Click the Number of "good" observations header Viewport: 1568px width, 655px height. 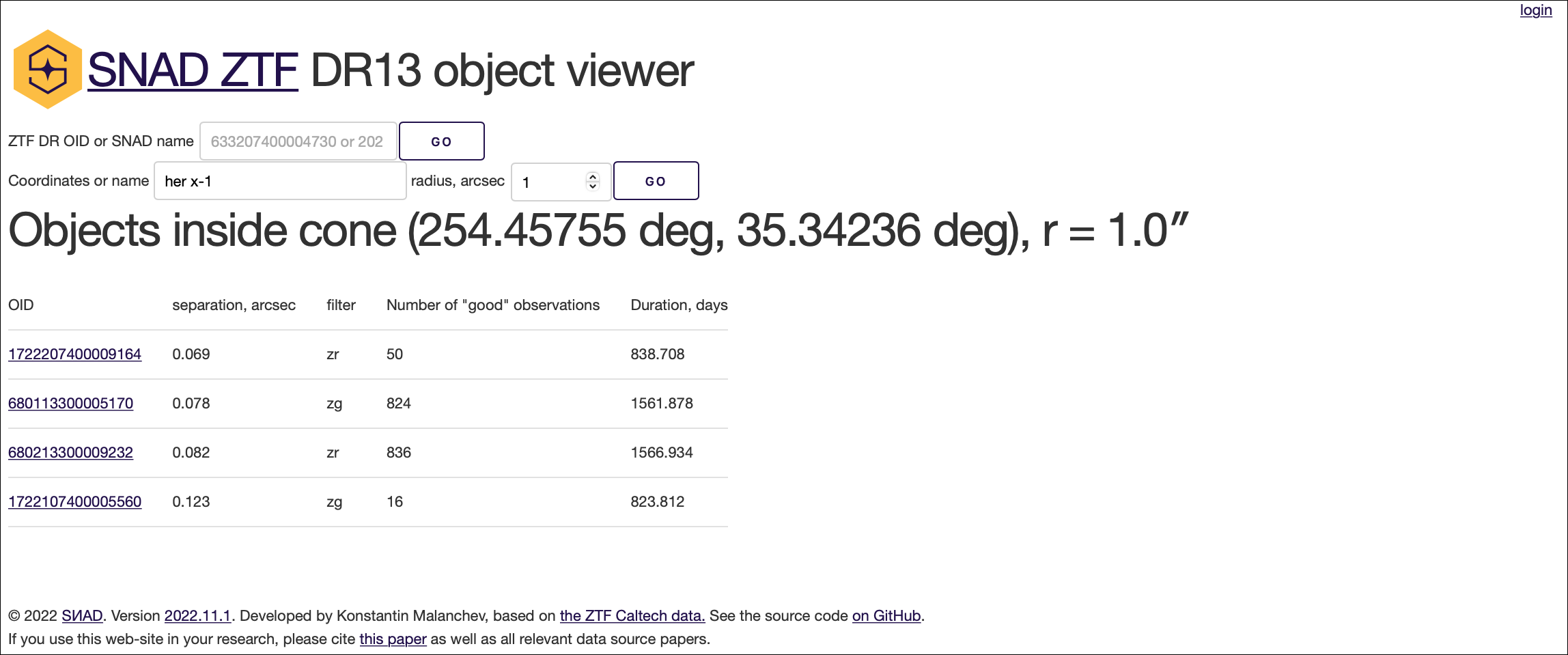pos(493,305)
